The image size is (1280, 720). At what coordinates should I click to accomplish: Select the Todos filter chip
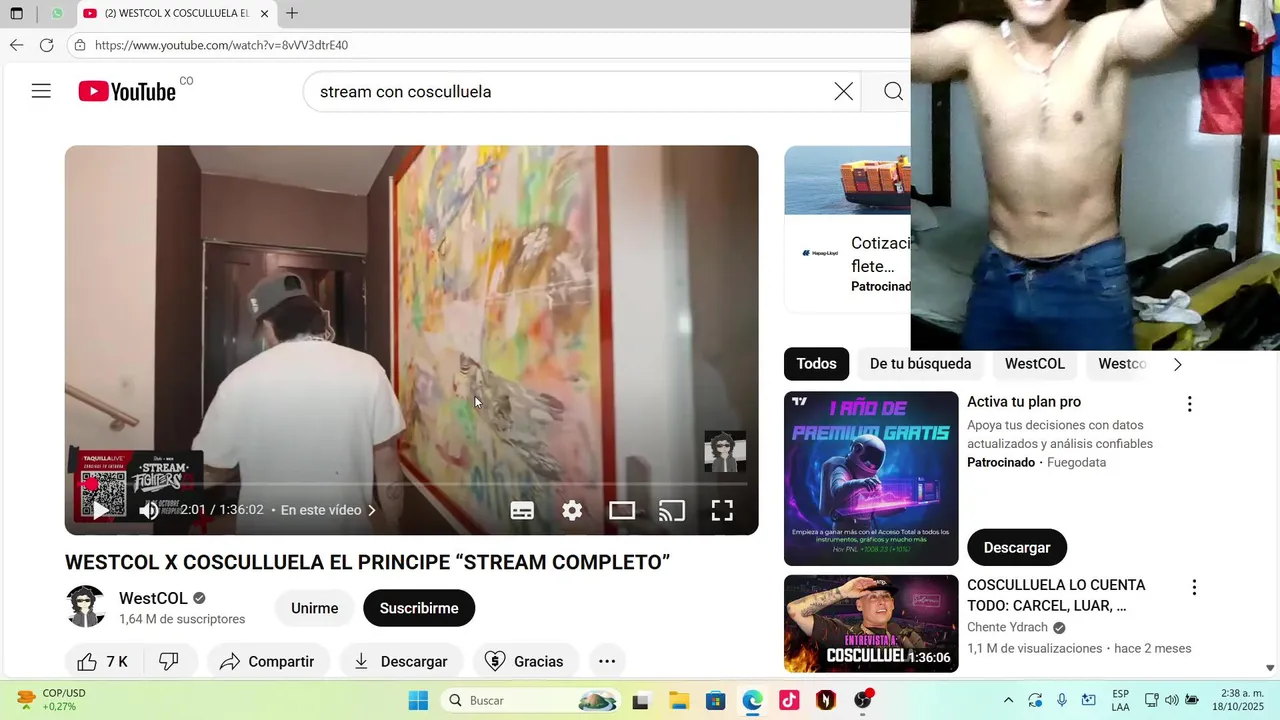point(816,364)
